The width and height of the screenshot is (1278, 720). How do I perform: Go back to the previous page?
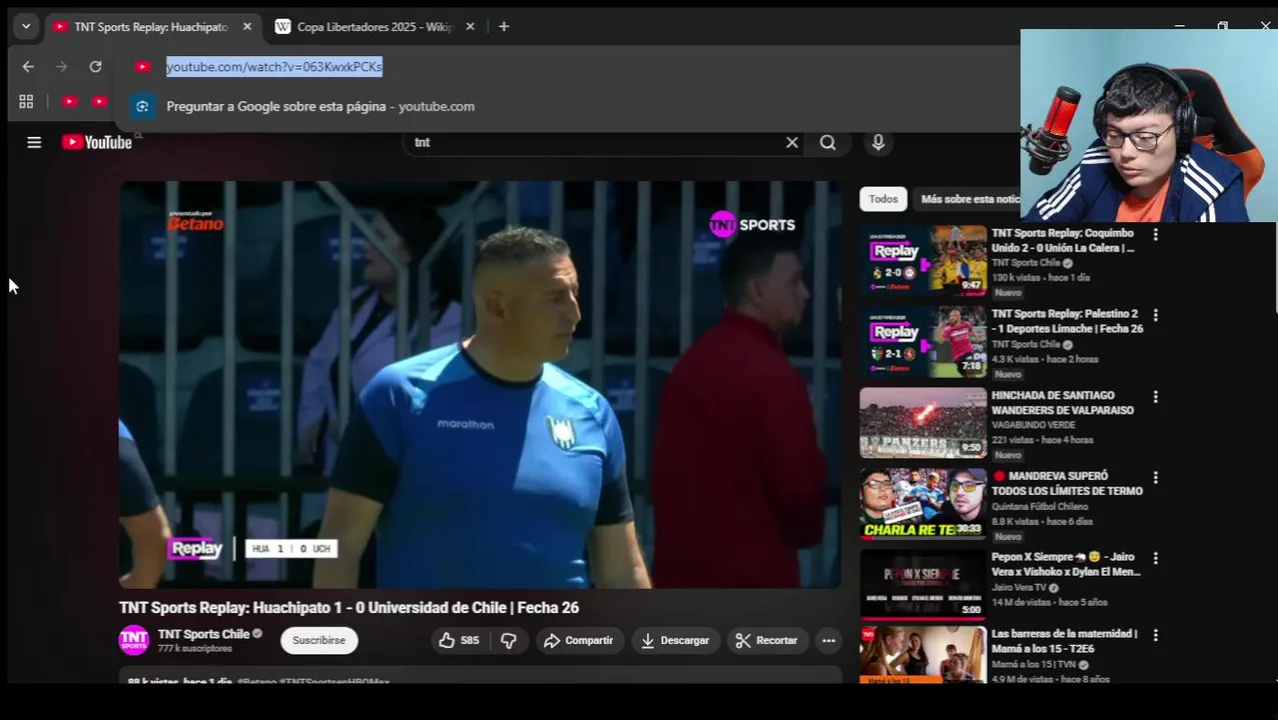point(28,67)
